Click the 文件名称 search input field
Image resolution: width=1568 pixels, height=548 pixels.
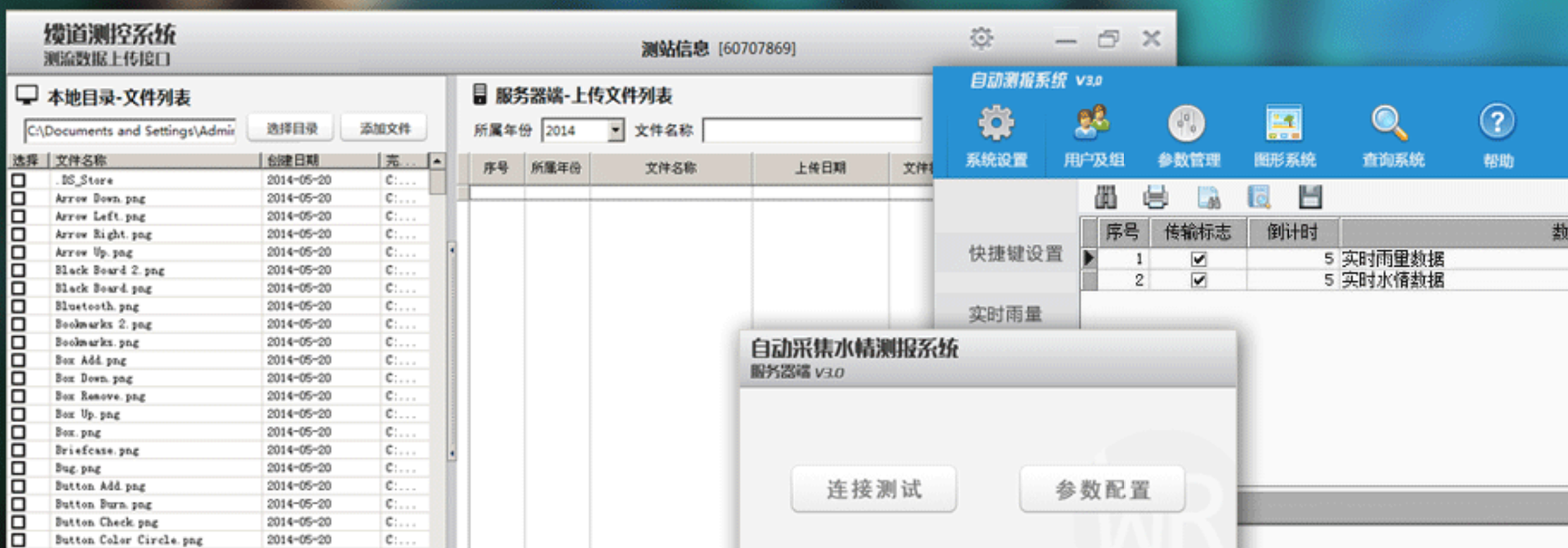click(812, 130)
